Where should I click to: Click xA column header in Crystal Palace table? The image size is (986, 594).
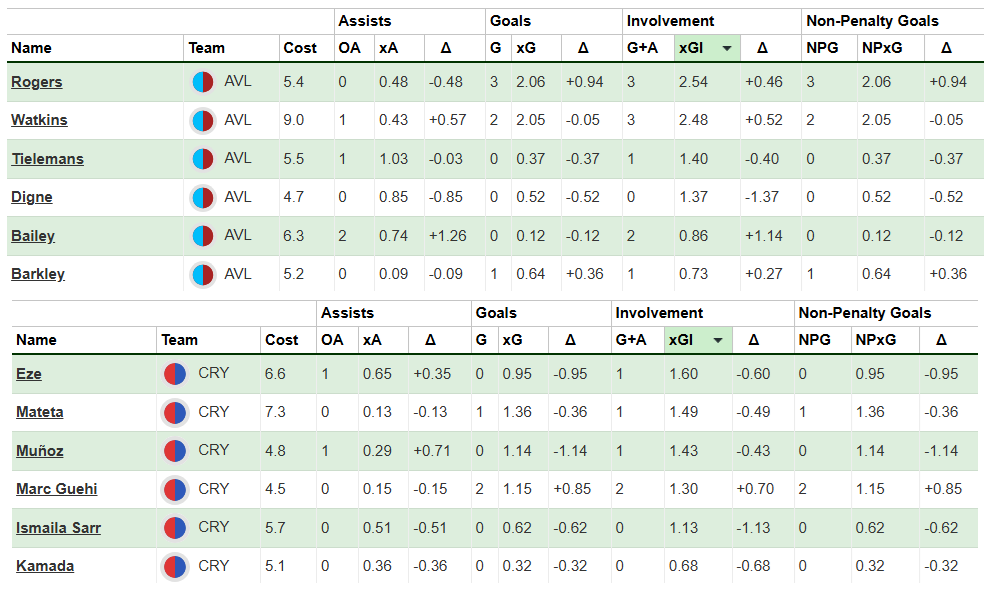coord(372,340)
